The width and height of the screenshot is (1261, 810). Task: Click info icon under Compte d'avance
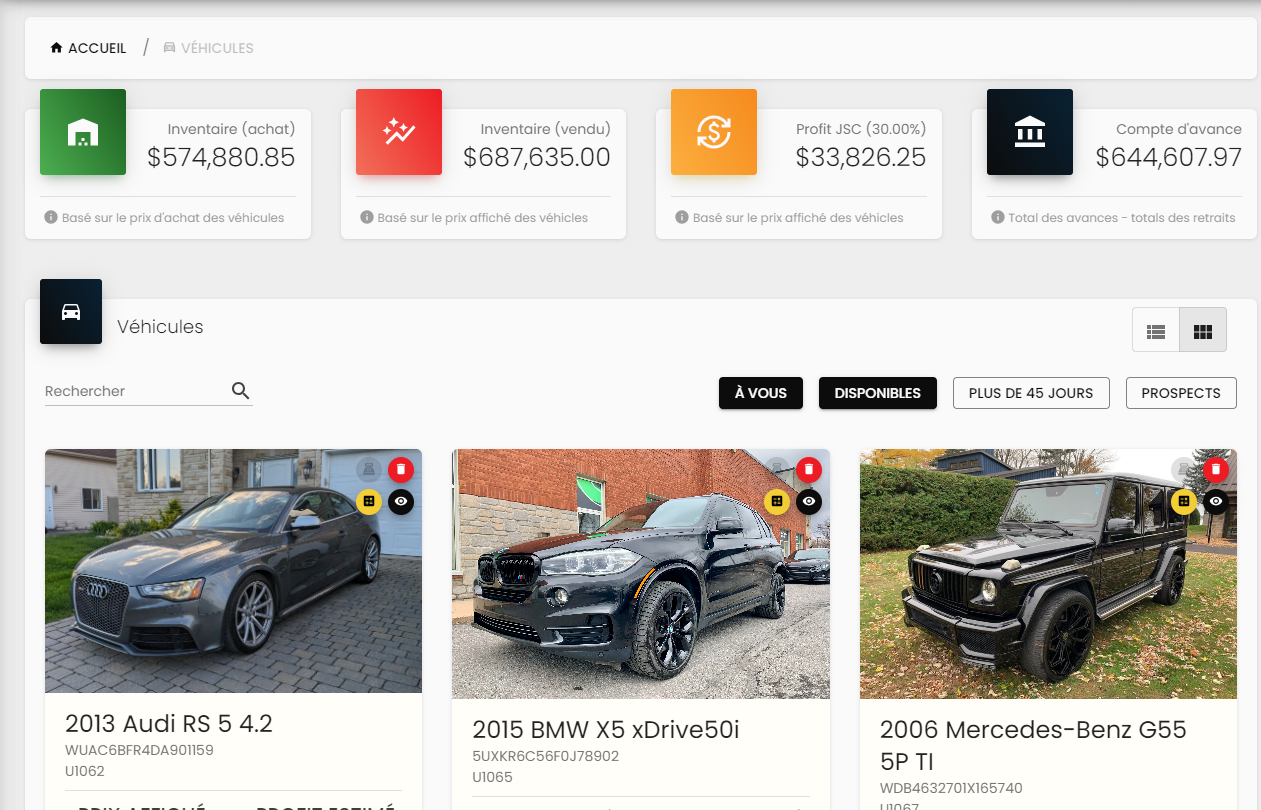tap(997, 217)
